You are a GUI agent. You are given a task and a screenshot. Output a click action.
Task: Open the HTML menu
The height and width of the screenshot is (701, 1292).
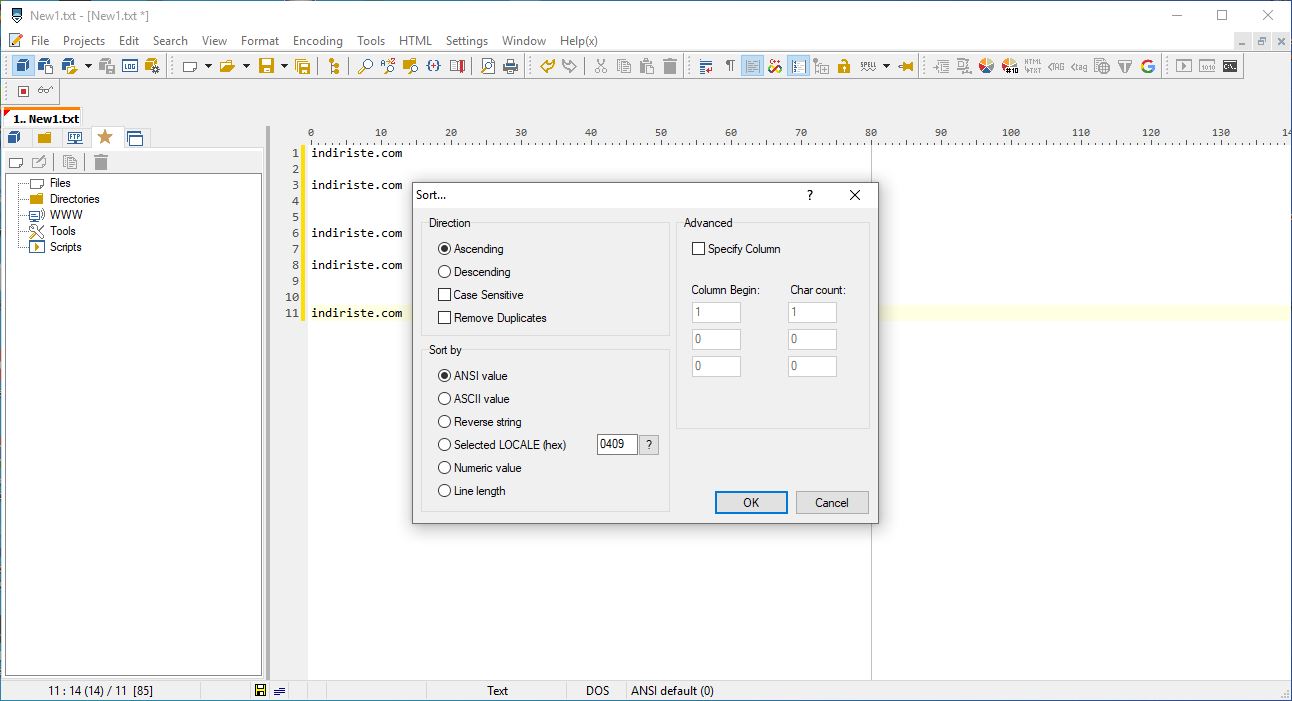click(x=415, y=41)
